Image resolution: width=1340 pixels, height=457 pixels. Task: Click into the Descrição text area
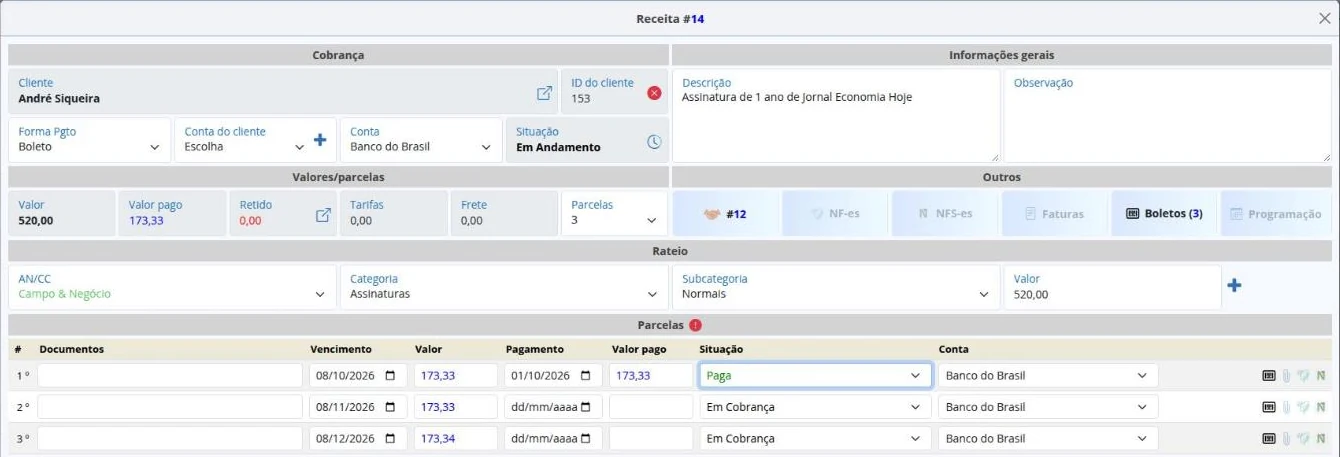click(x=836, y=116)
